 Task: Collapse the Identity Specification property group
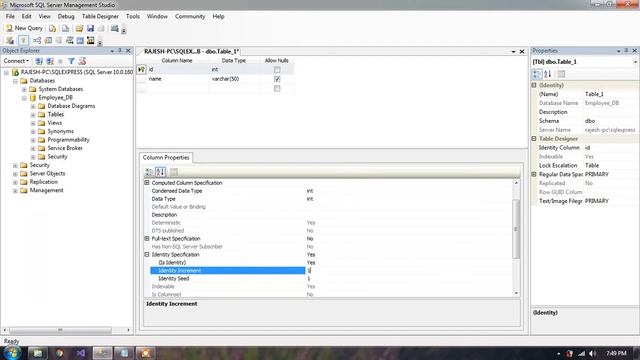click(x=147, y=254)
